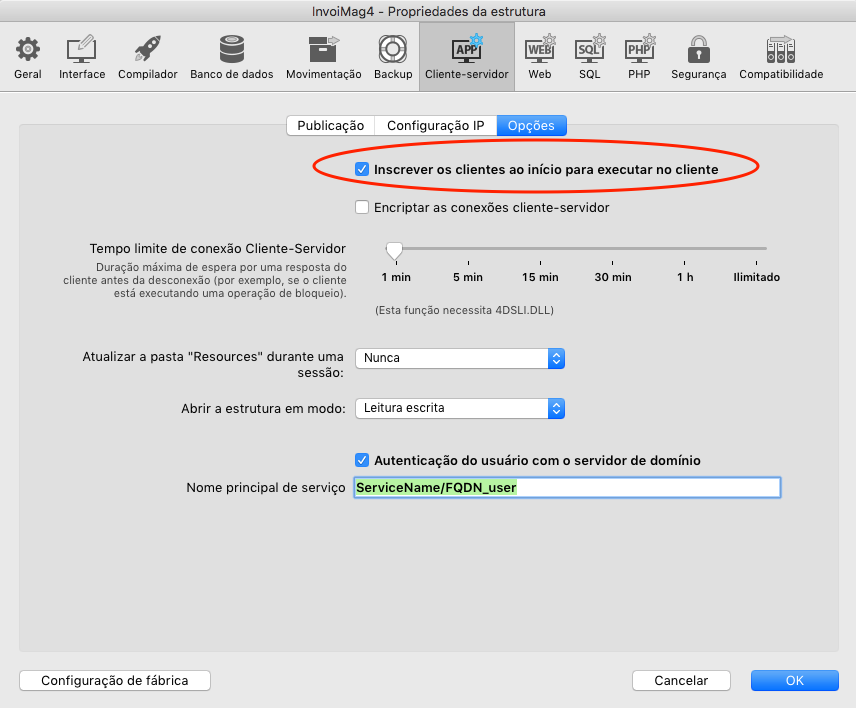The height and width of the screenshot is (708, 856).
Task: Open the Abrir a estrutura em modo dropdown
Action: click(460, 408)
